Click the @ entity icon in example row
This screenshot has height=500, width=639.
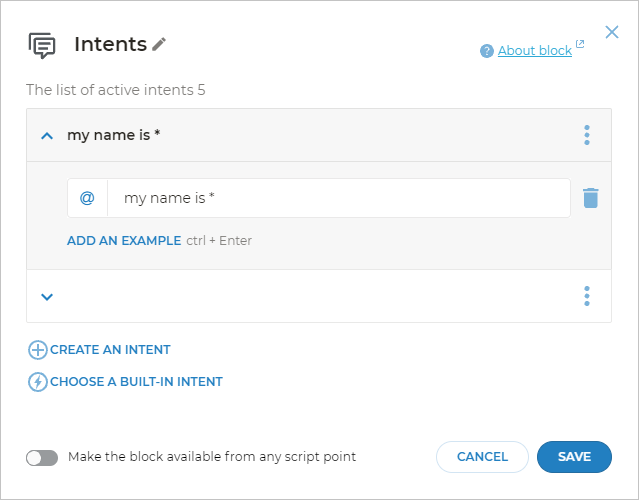tap(87, 198)
